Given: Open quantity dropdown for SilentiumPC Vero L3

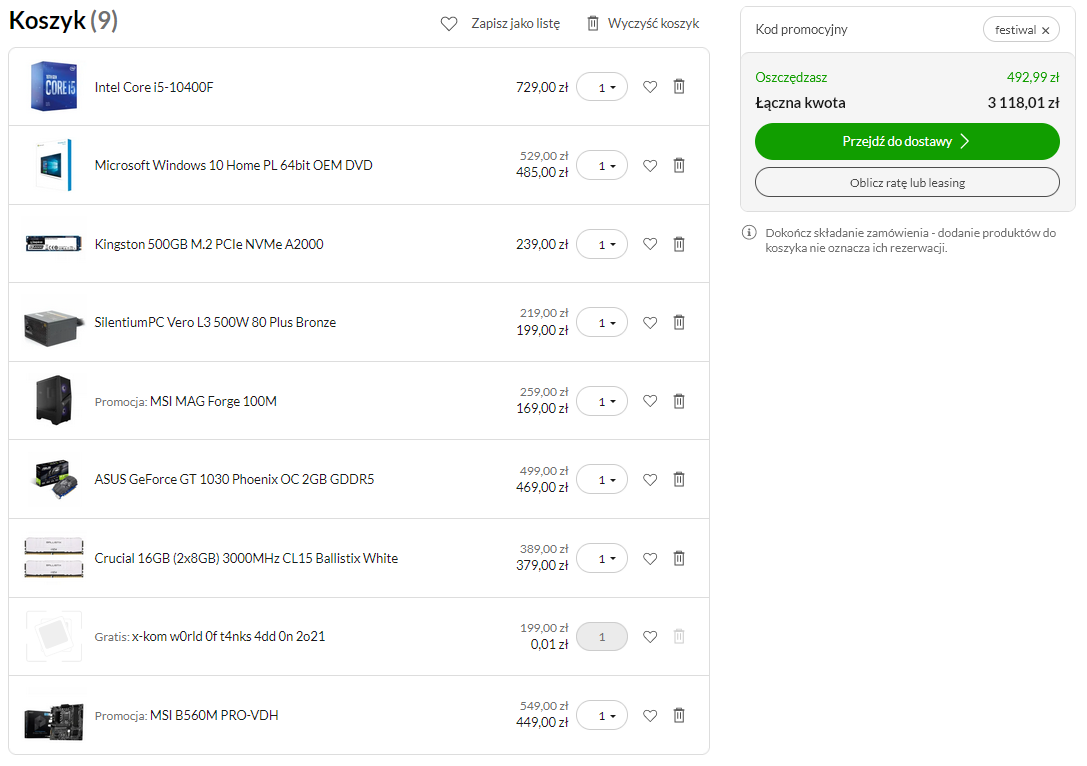Looking at the screenshot, I should point(602,323).
